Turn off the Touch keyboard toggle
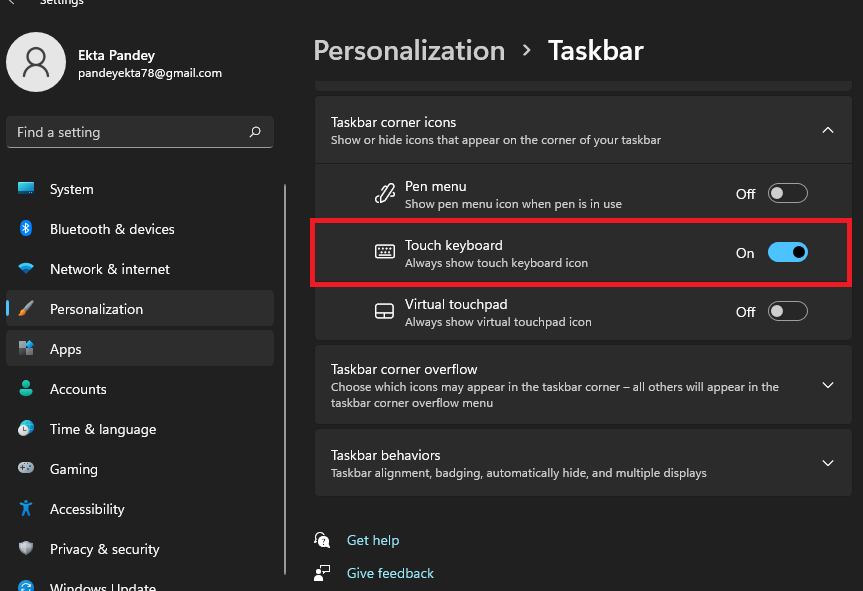The height and width of the screenshot is (591, 863). click(787, 253)
